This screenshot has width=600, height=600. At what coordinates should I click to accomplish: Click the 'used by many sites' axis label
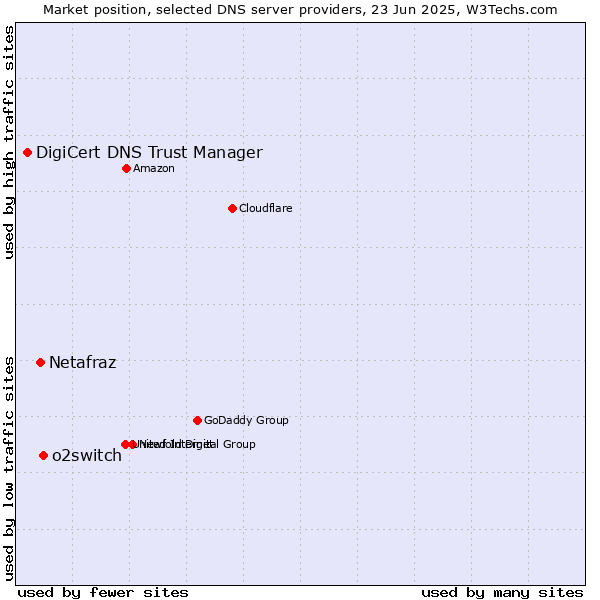[x=502, y=593]
